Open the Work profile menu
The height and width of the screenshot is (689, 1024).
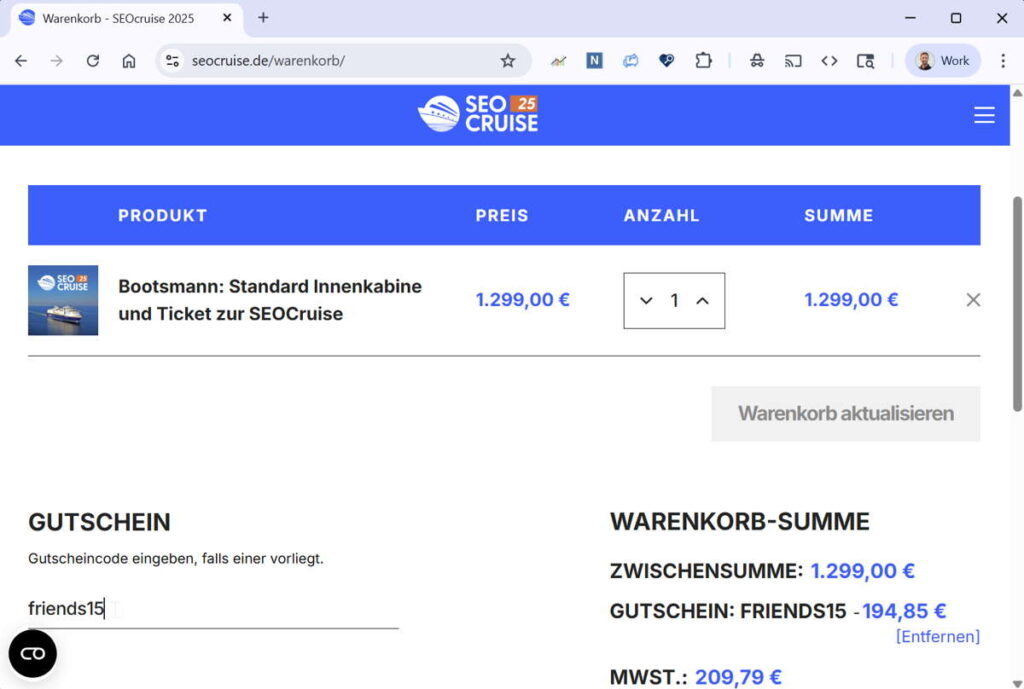point(942,61)
